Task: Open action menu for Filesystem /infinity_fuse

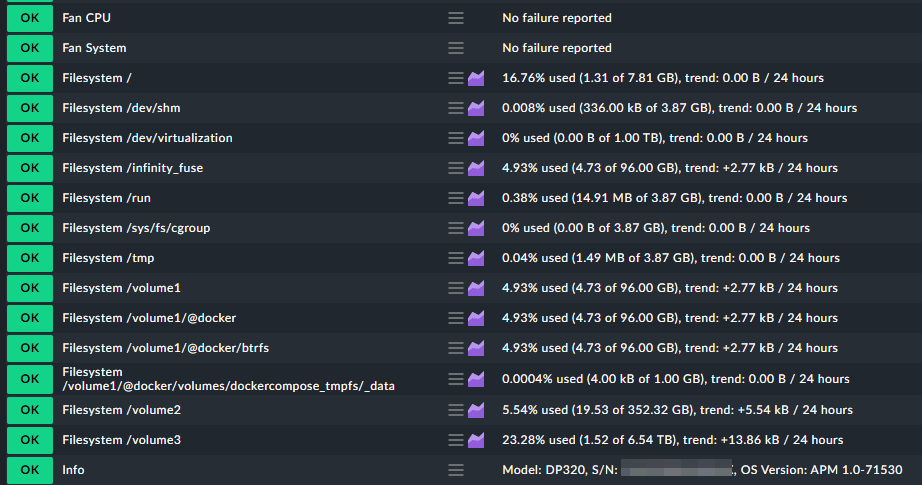Action: point(456,168)
